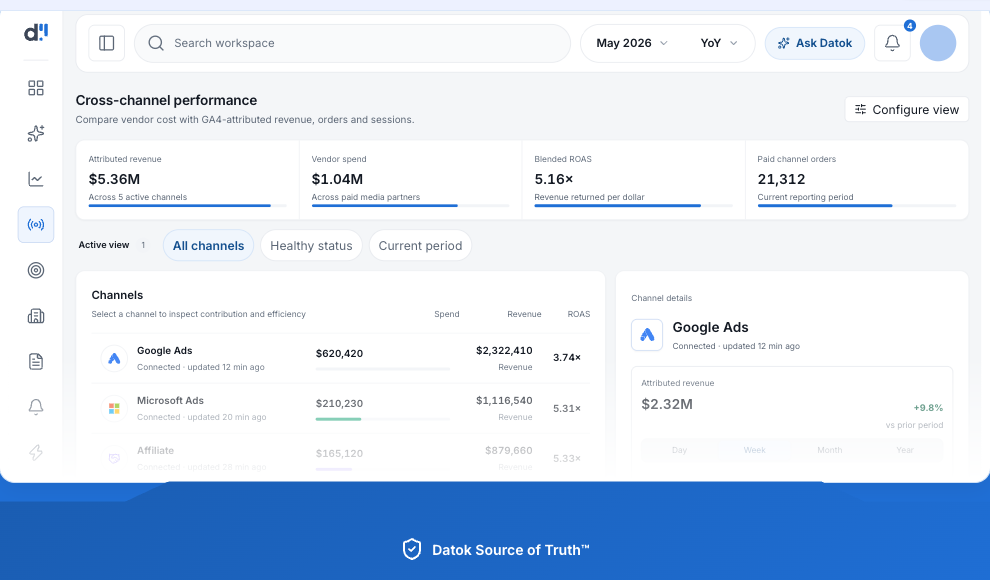The image size is (990, 580).
Task: Open notifications bell with badge 4
Action: 892,43
